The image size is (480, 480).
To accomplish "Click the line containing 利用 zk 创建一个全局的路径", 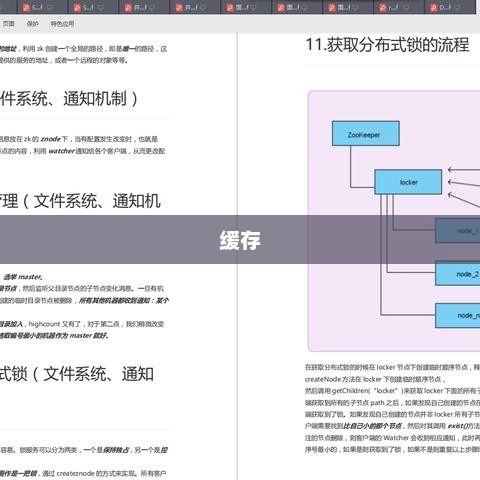I will (x=83, y=49).
